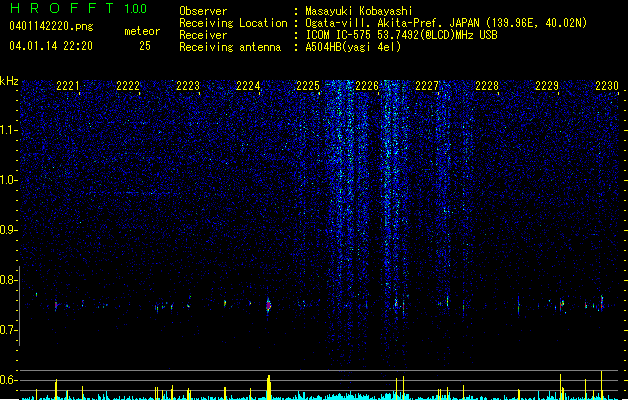This screenshot has height=400, width=629.
Task: Click the kHz axis unit label
Action: click(9, 81)
